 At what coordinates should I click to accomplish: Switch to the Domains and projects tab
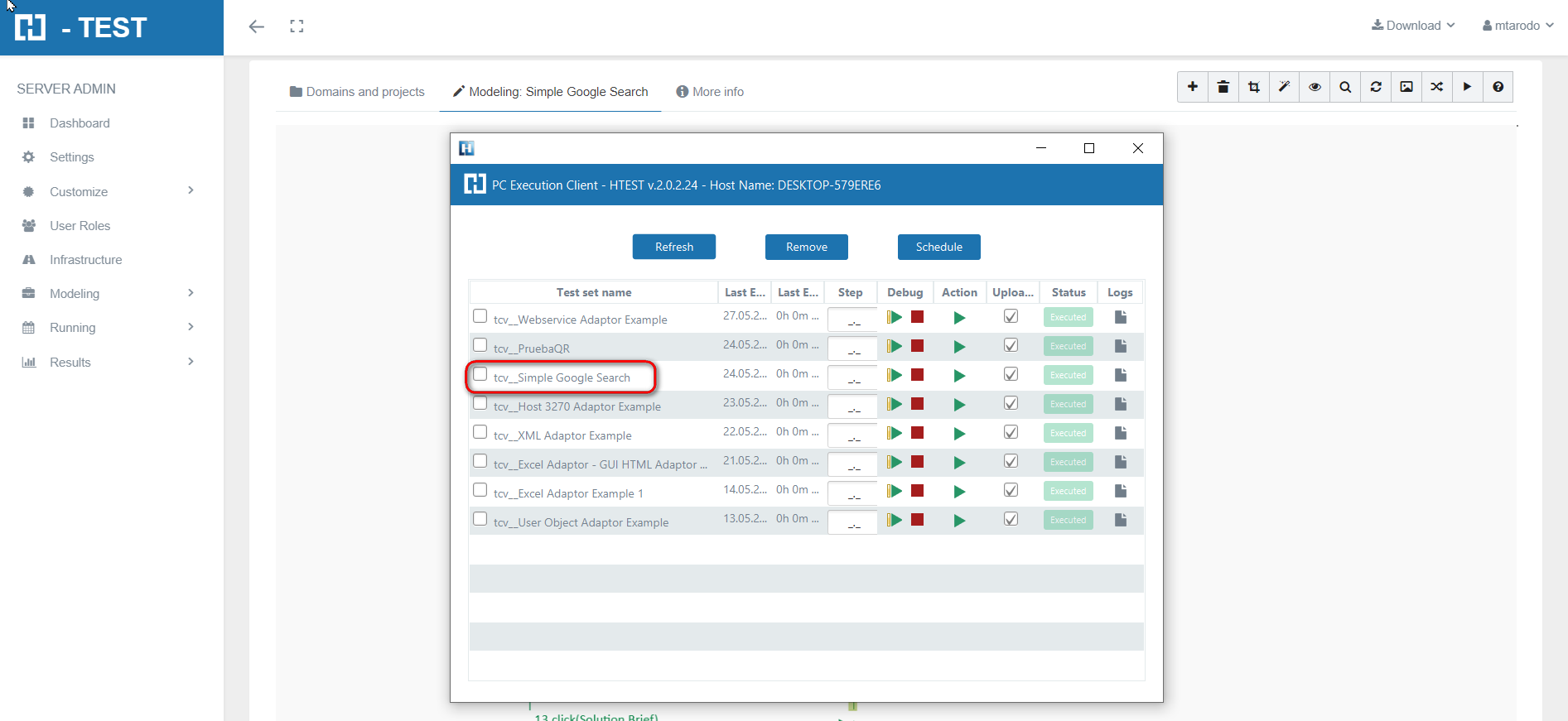click(x=357, y=92)
